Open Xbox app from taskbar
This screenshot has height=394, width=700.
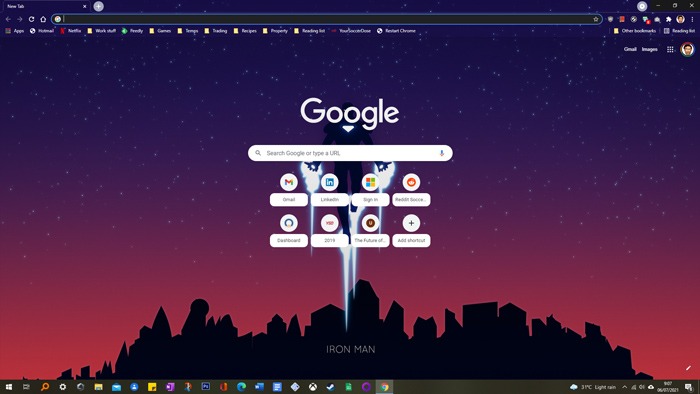click(312, 387)
